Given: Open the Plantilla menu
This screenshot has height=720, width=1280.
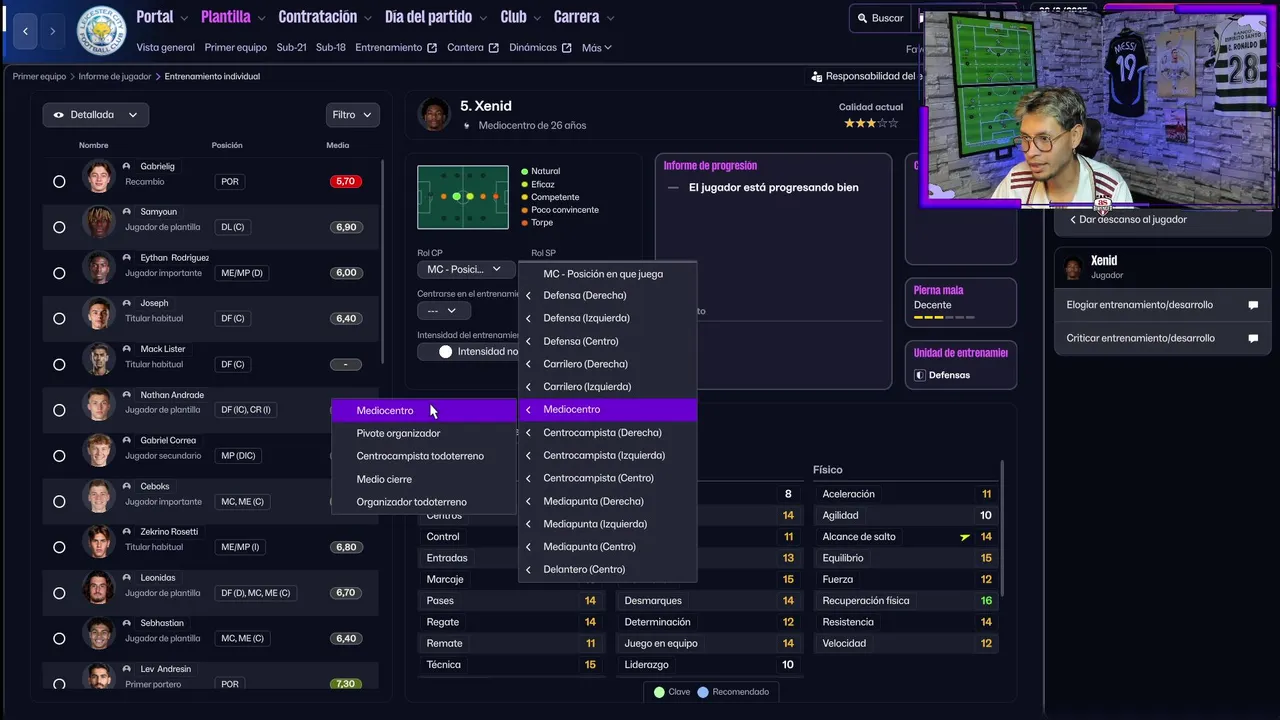Looking at the screenshot, I should (233, 17).
